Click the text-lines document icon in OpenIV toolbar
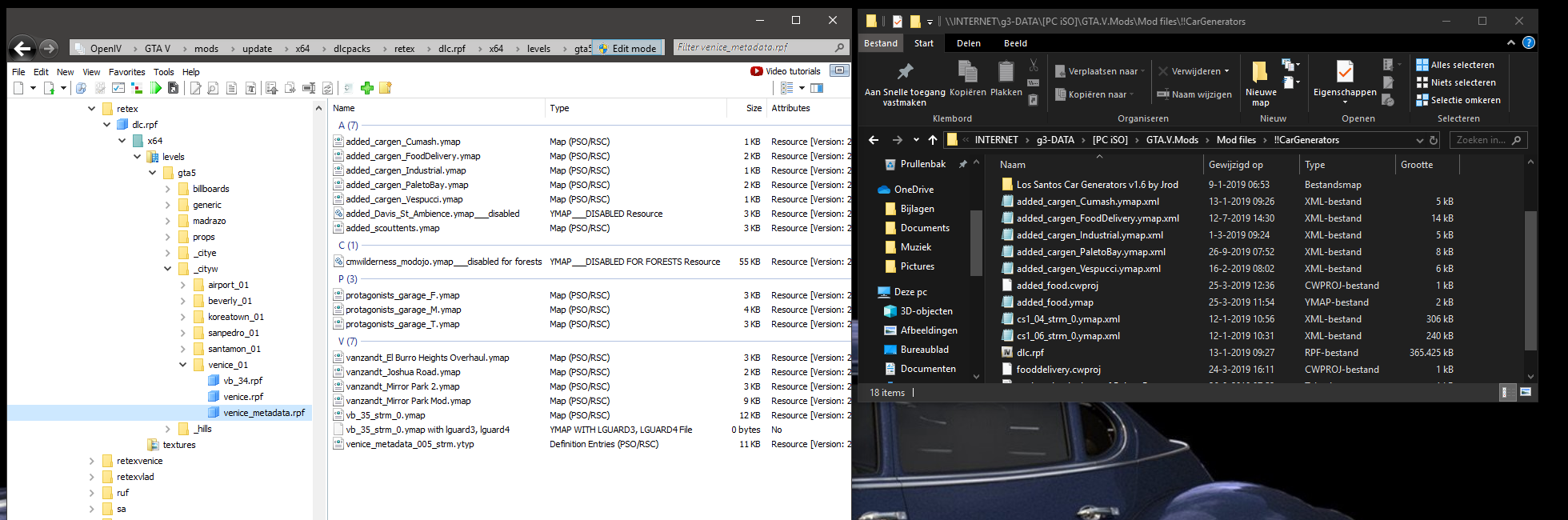This screenshot has height=520, width=1568. (231, 88)
